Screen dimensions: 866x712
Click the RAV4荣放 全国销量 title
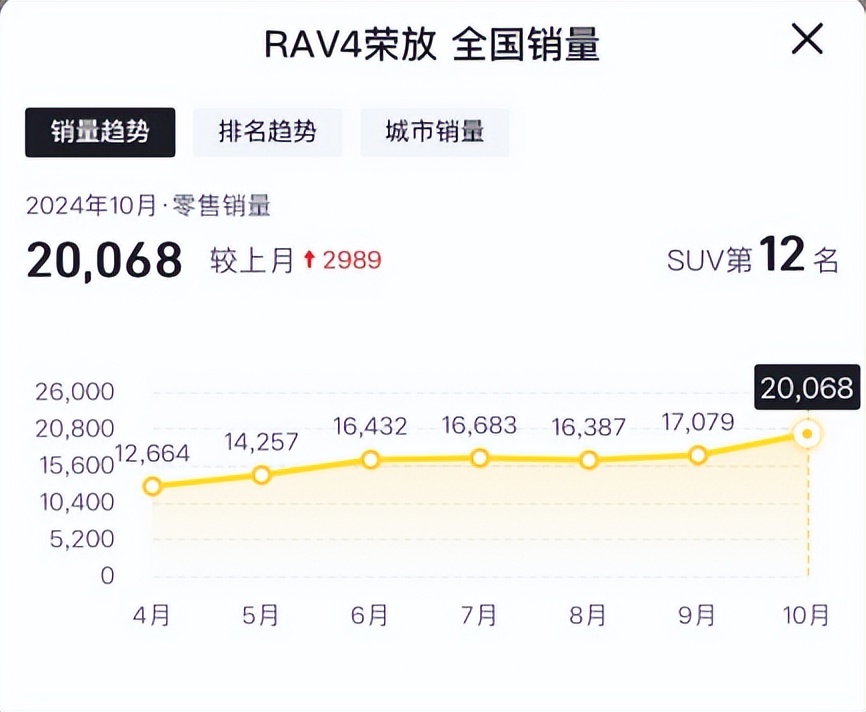[x=432, y=44]
